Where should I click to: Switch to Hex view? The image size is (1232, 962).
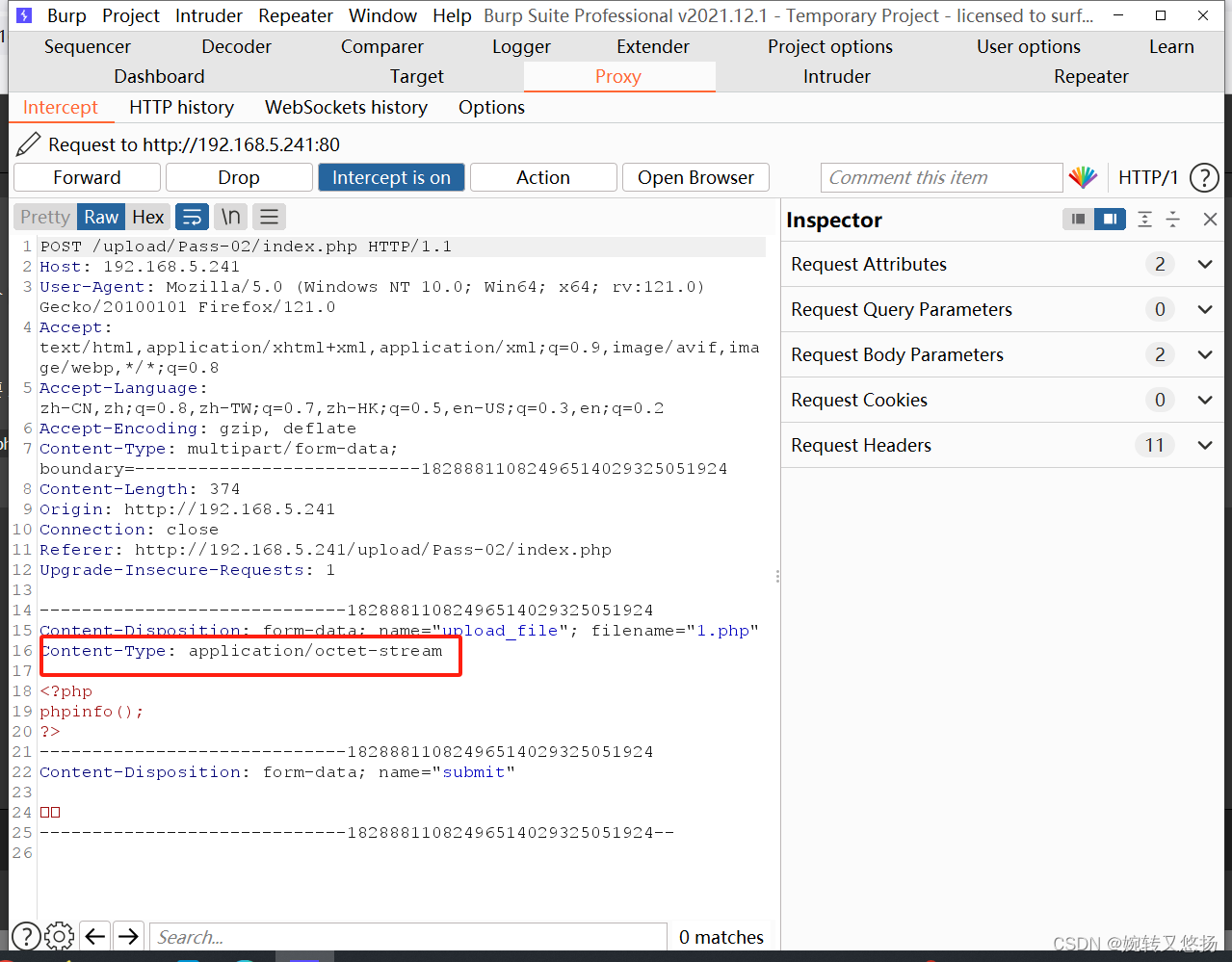148,217
